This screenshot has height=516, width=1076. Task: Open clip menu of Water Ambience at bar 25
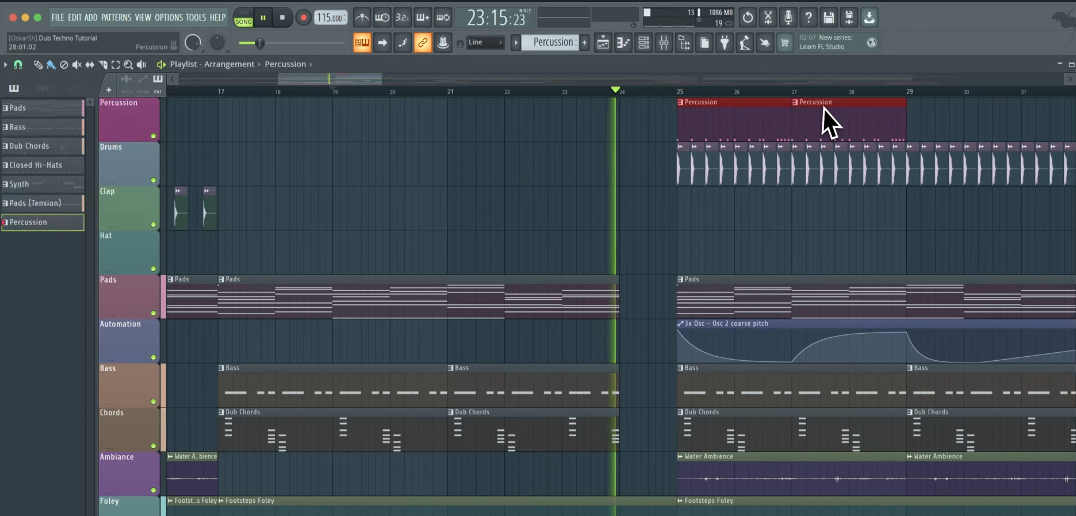pyautogui.click(x=681, y=456)
